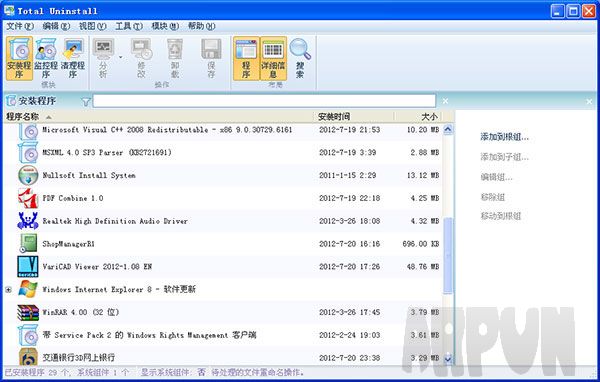This screenshot has width=600, height=382.
Task: Select the Windows Internet Explorer 8 flag icon
Action: click(28, 289)
